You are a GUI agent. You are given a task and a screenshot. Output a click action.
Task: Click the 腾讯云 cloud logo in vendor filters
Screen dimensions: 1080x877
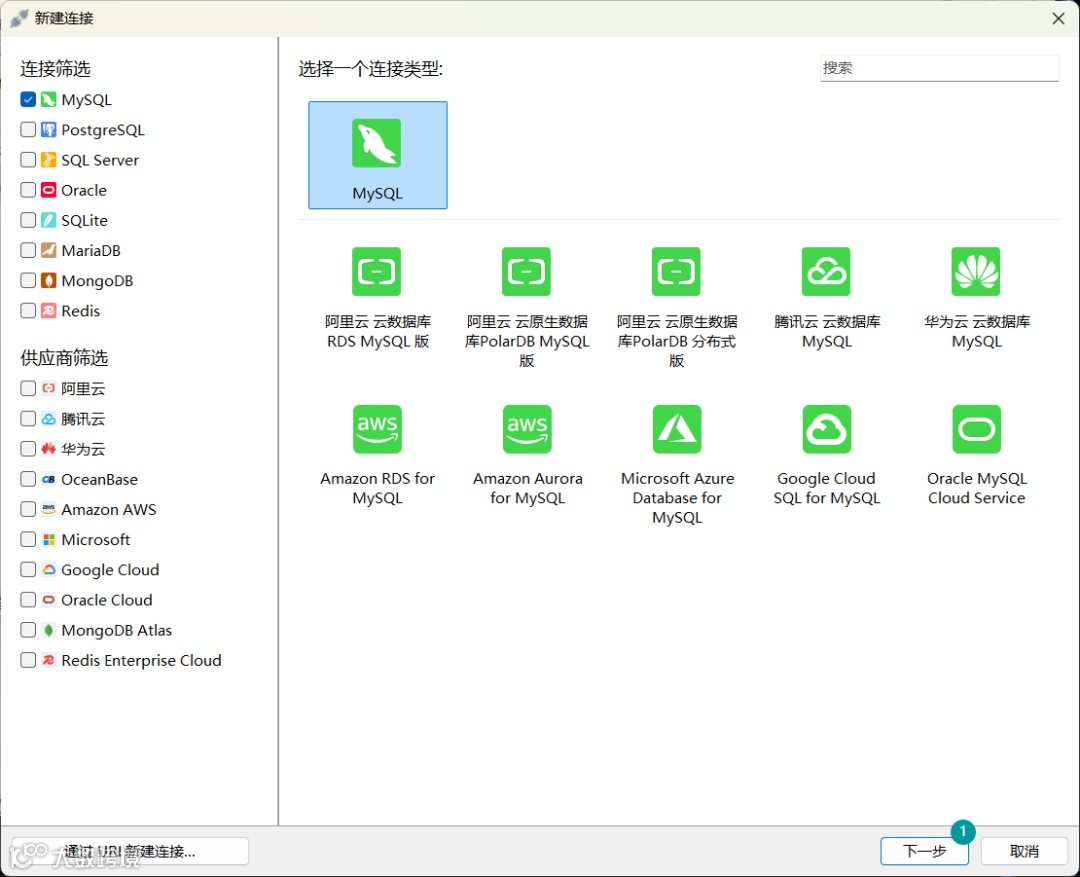[x=48, y=419]
